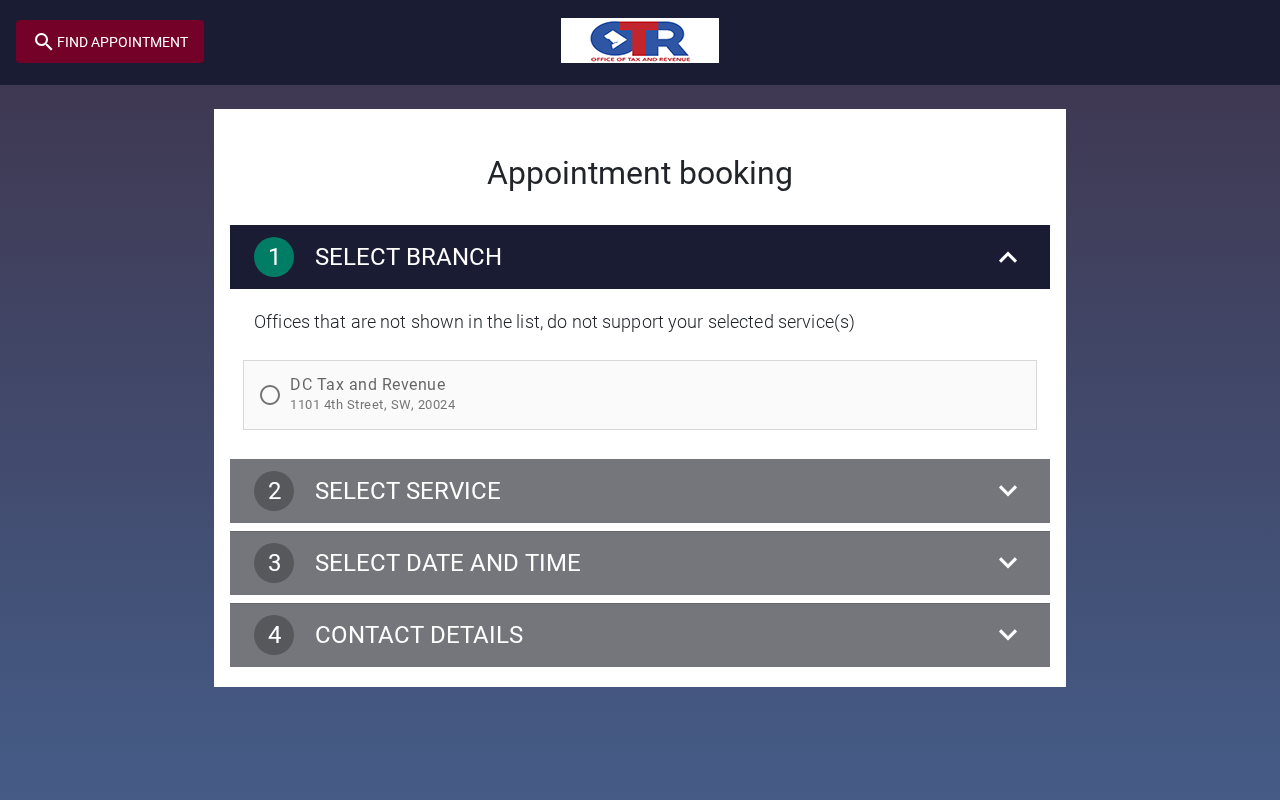The height and width of the screenshot is (800, 1280).
Task: Click the step 2 number circle
Action: [274, 491]
